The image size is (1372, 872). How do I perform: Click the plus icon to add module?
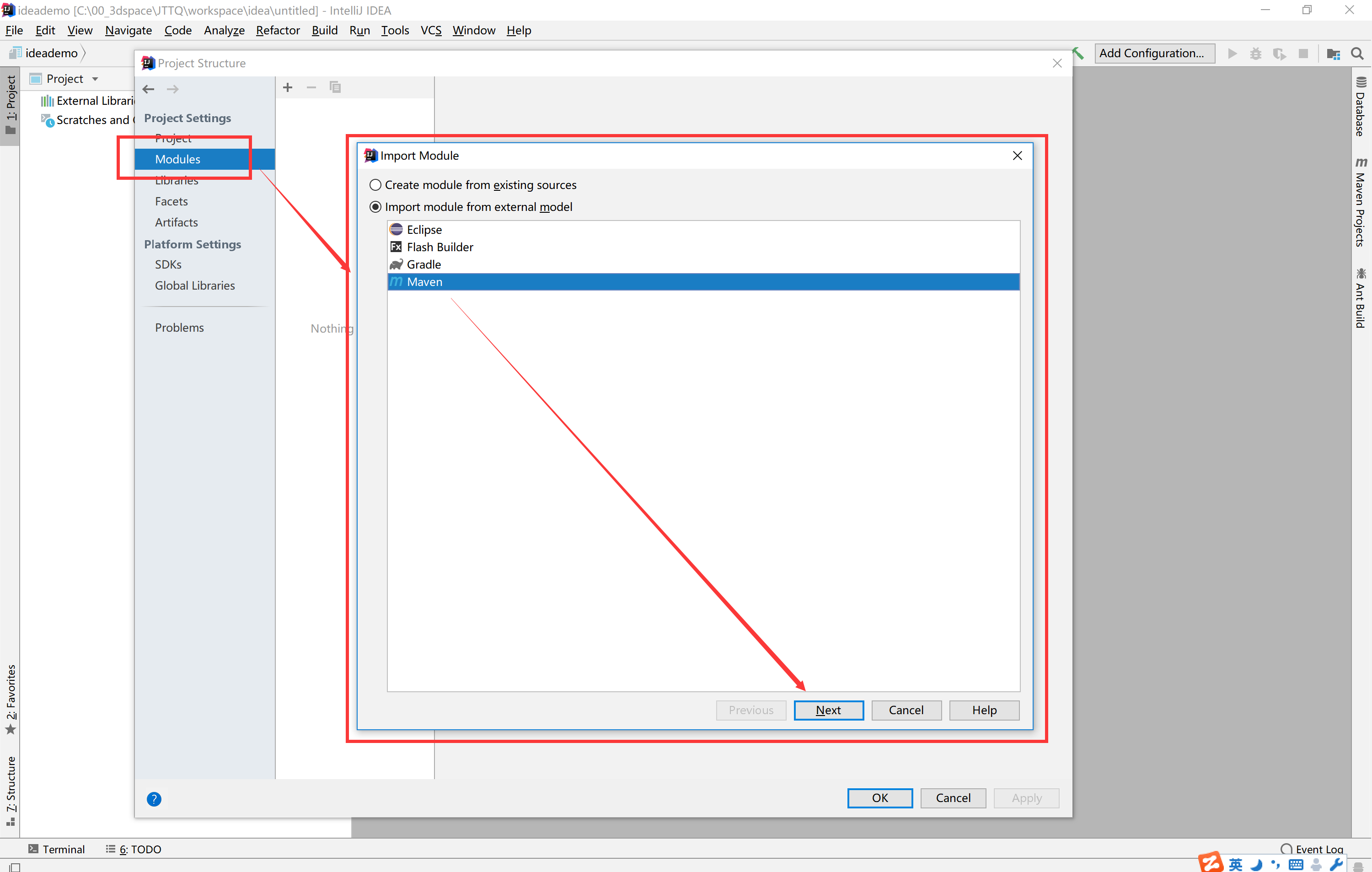(x=288, y=87)
